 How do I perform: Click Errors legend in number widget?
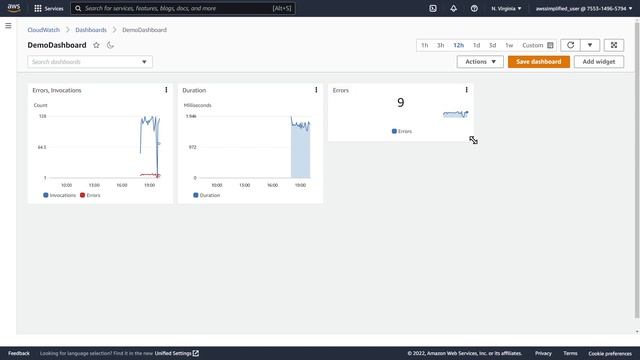(402, 131)
